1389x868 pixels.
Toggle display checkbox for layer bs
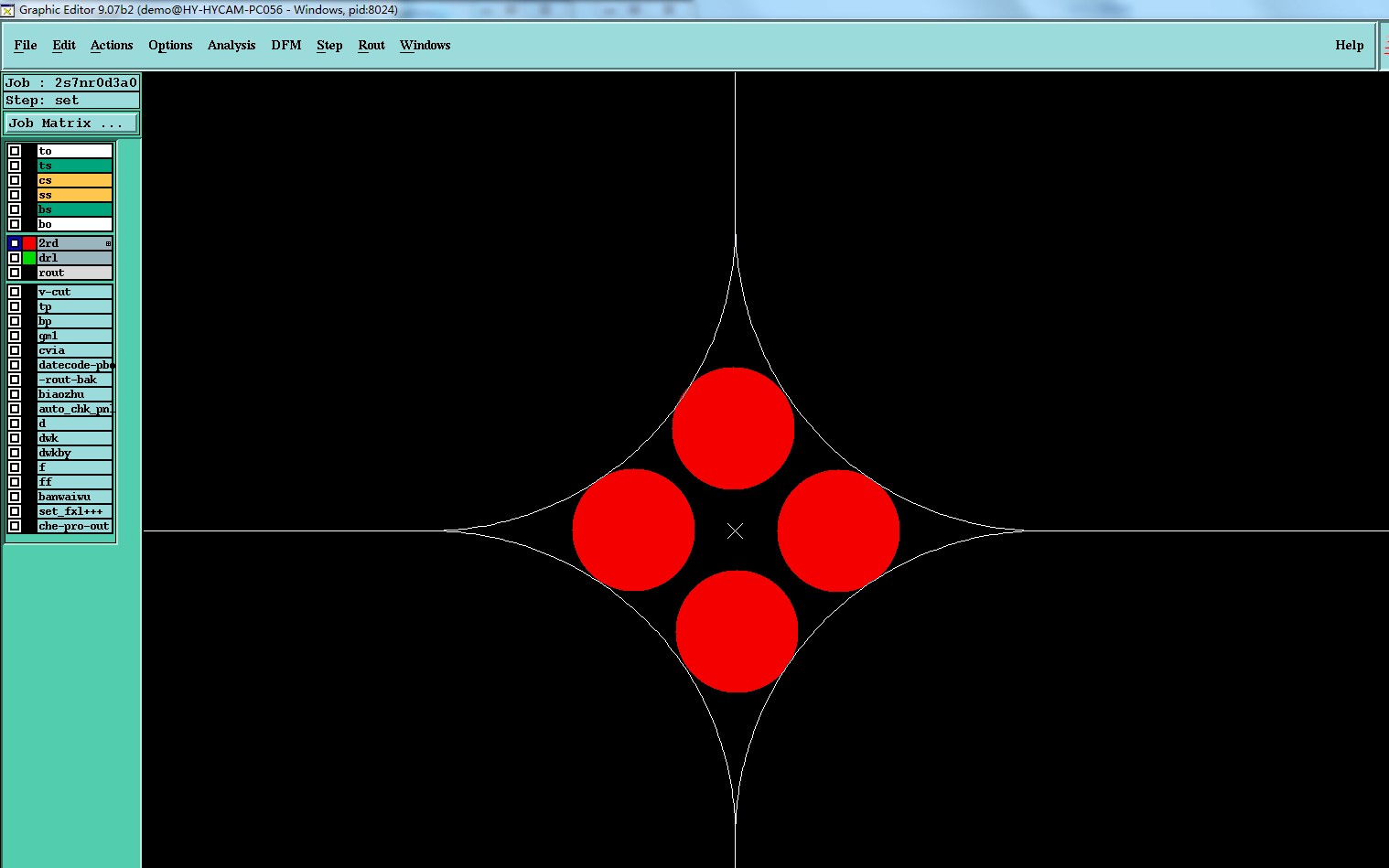[x=15, y=209]
